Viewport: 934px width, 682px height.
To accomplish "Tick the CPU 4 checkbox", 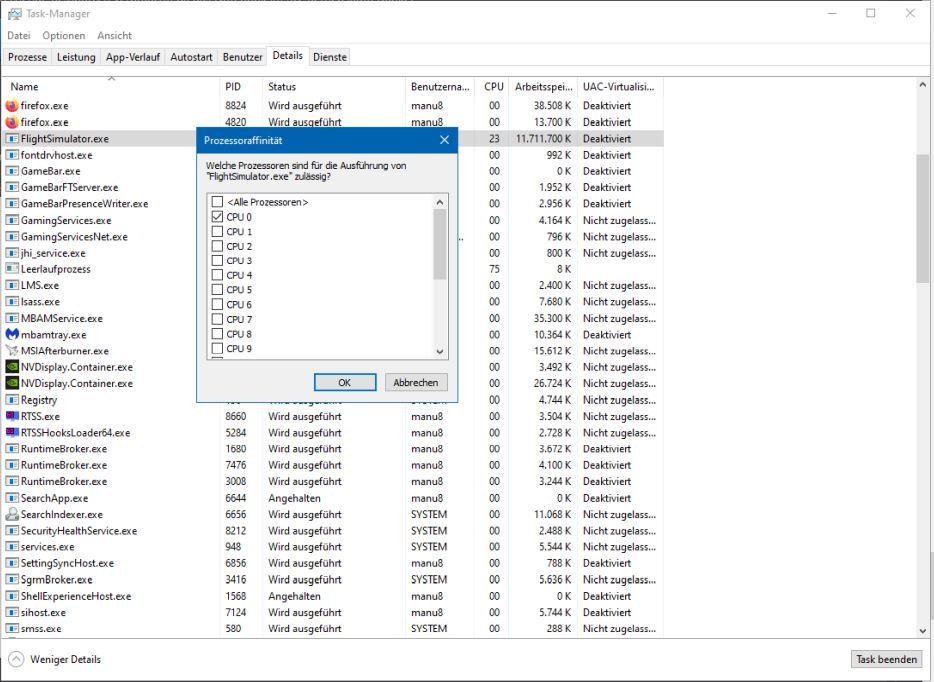I will (217, 275).
